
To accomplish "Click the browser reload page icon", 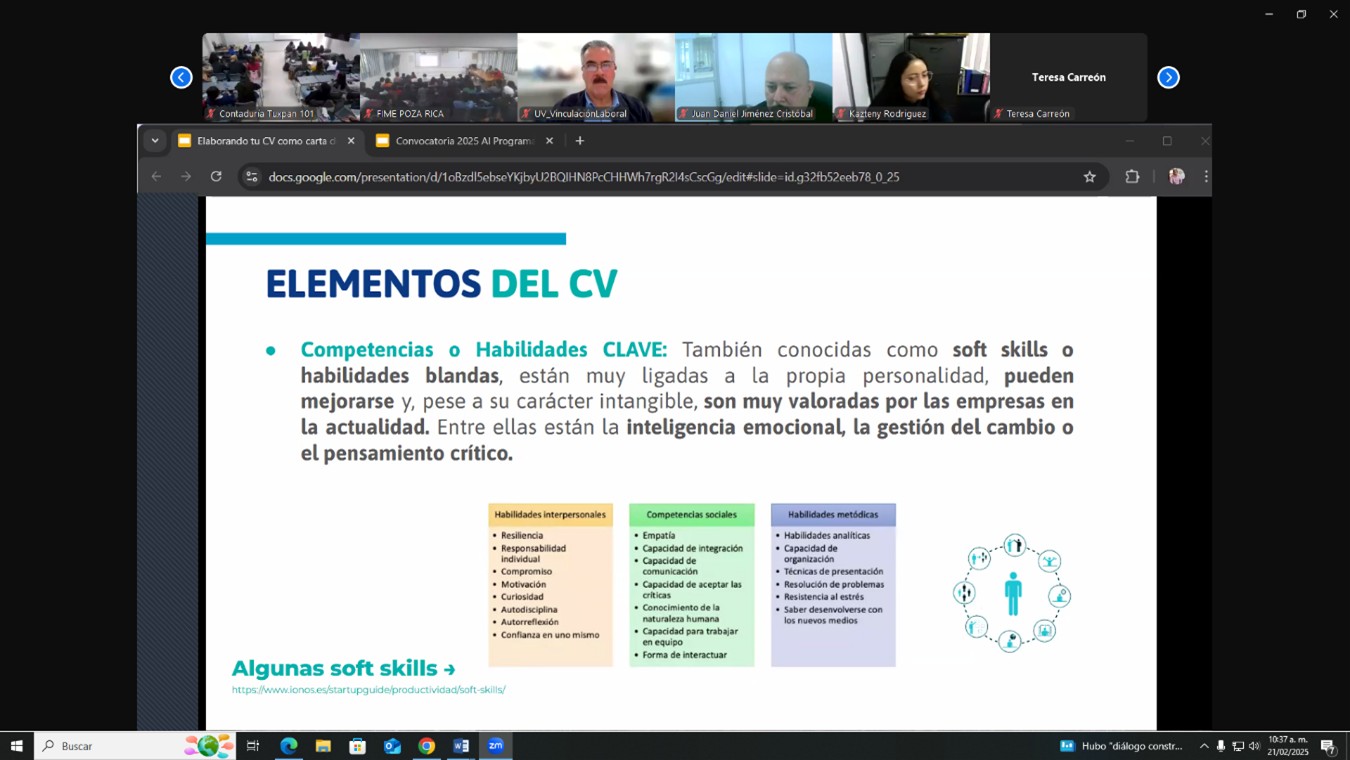I will [x=216, y=177].
